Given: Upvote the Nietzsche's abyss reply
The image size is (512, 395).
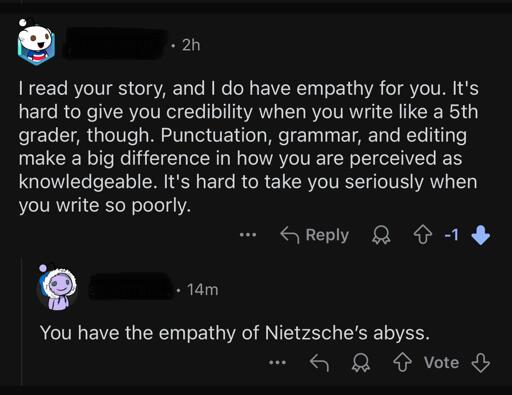Looking at the screenshot, I should [402, 363].
